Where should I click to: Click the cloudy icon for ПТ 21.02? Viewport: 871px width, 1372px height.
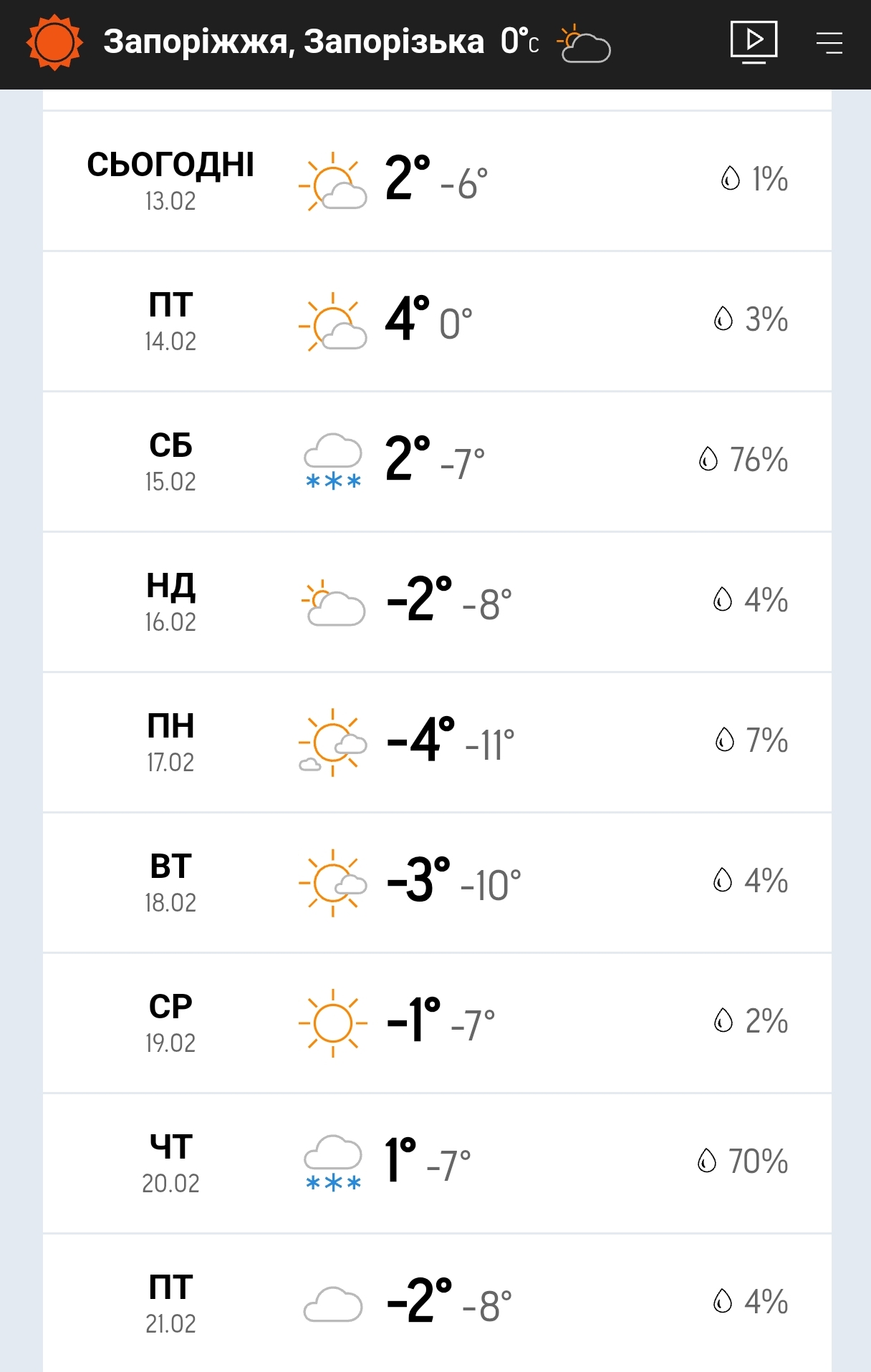pyautogui.click(x=333, y=1303)
